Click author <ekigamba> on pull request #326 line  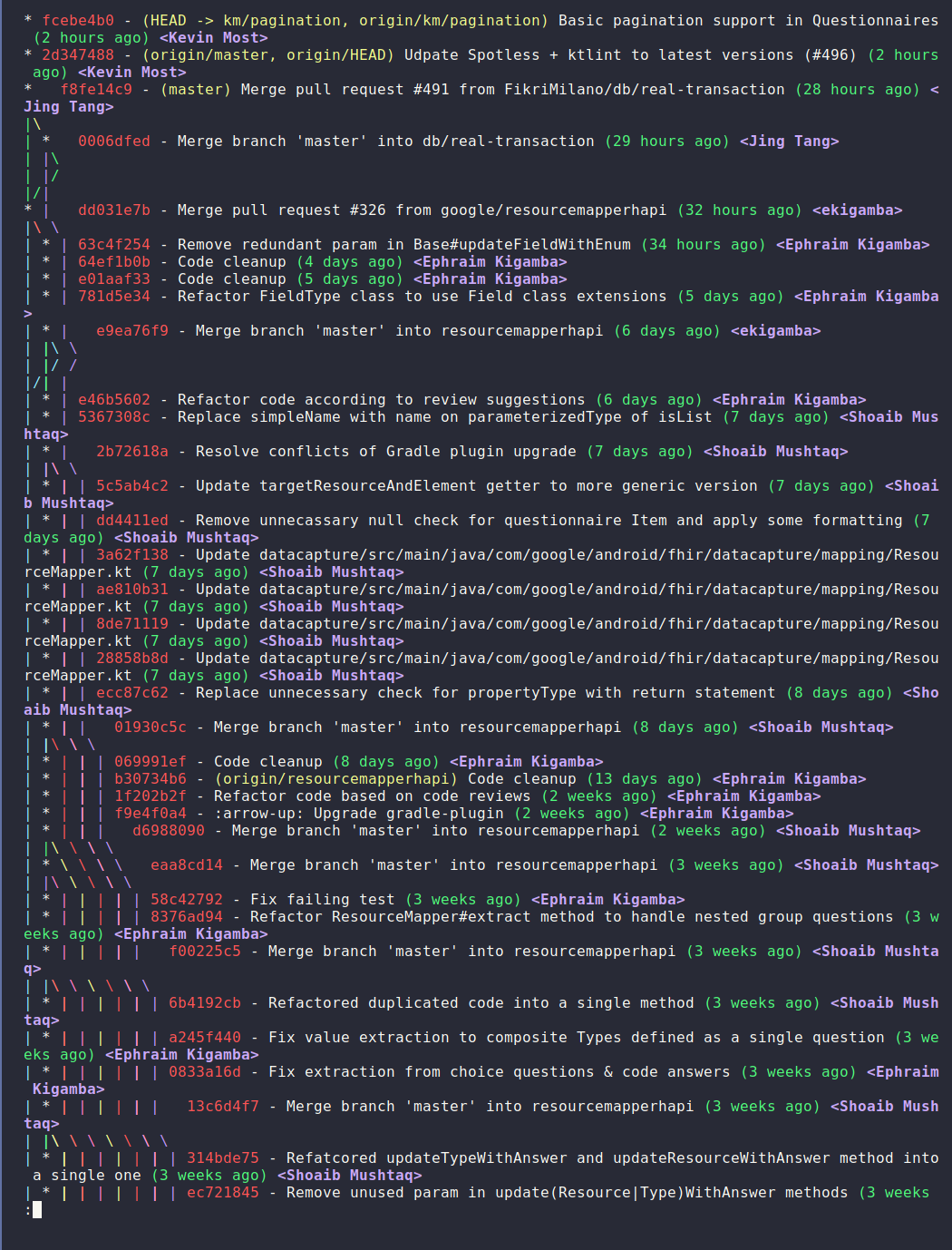point(858,210)
